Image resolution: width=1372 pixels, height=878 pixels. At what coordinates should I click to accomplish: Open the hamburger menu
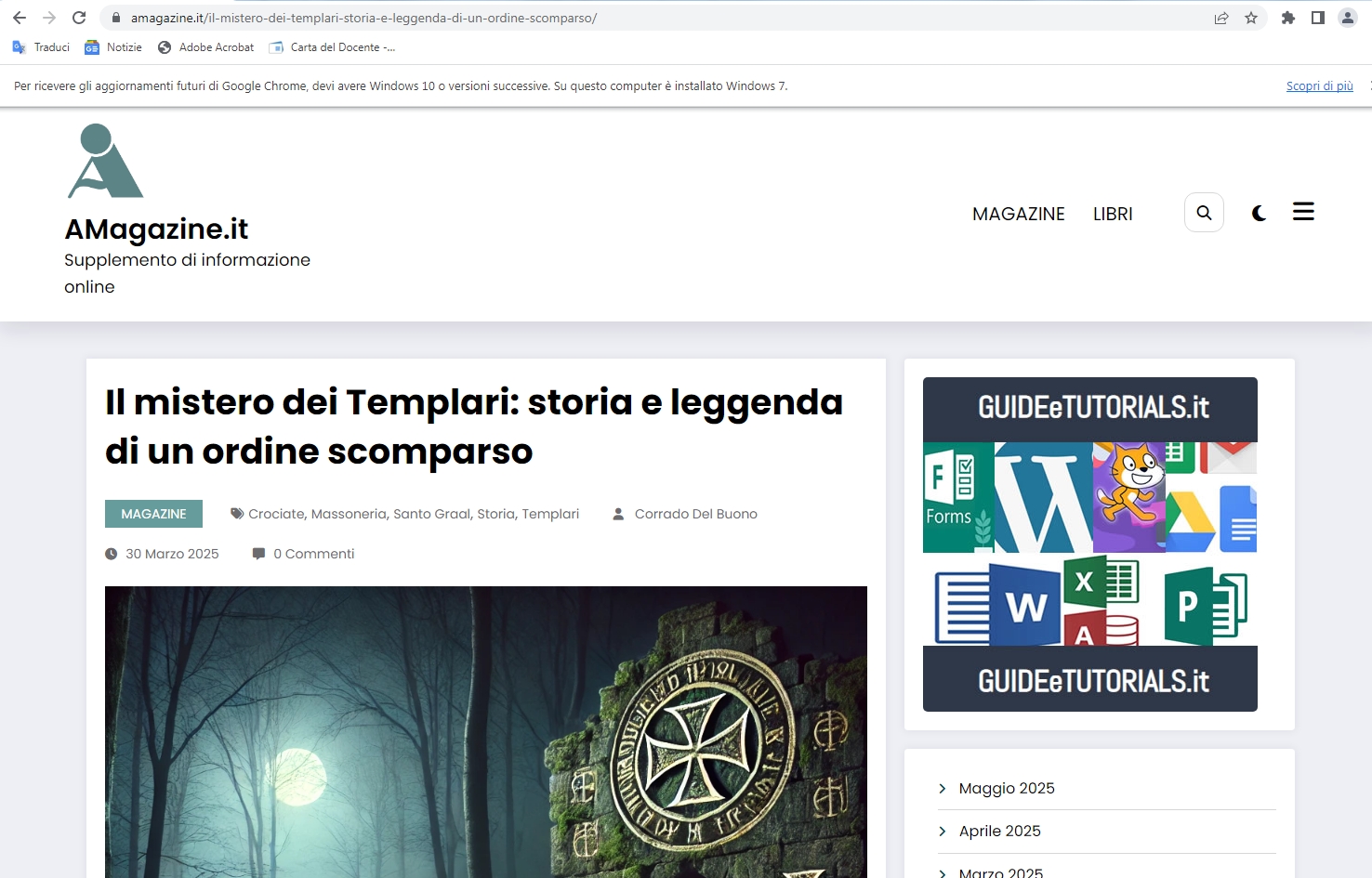coord(1303,212)
